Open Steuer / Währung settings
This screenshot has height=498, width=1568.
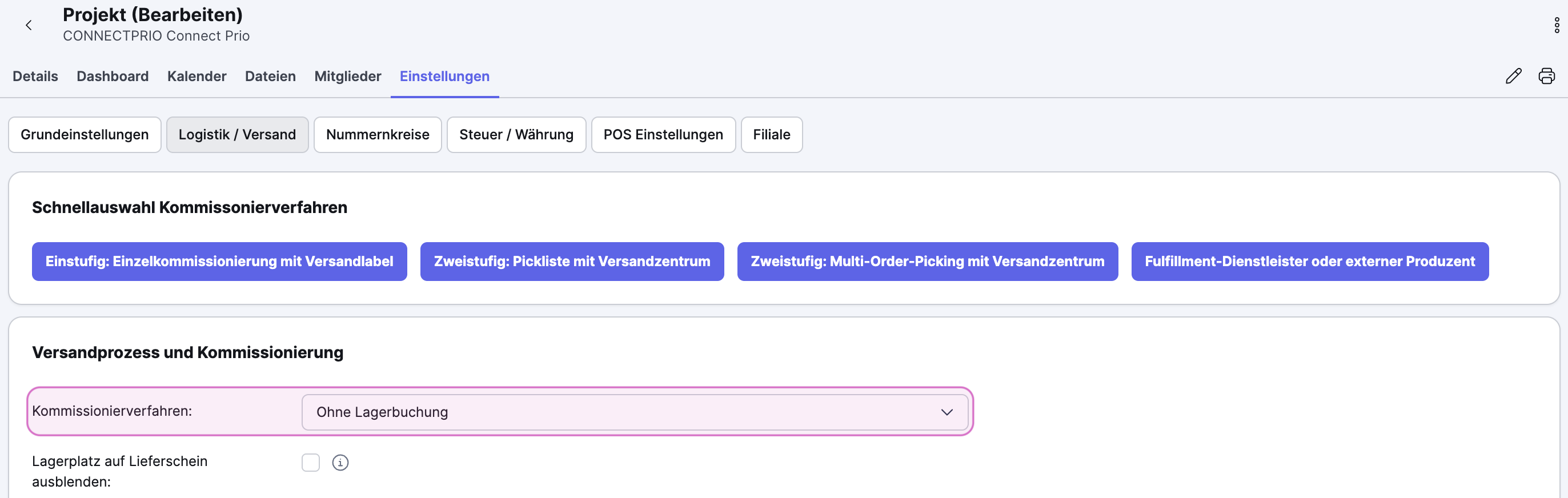(516, 135)
